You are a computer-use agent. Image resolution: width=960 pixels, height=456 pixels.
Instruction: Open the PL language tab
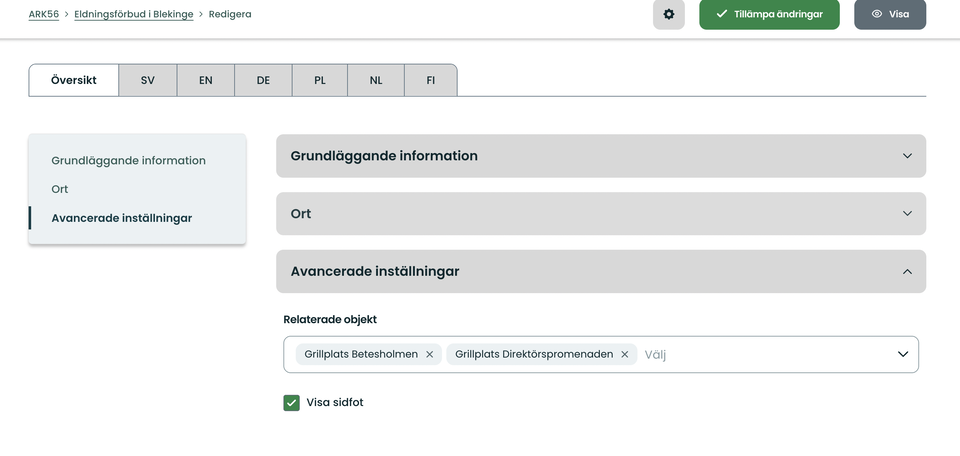click(x=320, y=80)
